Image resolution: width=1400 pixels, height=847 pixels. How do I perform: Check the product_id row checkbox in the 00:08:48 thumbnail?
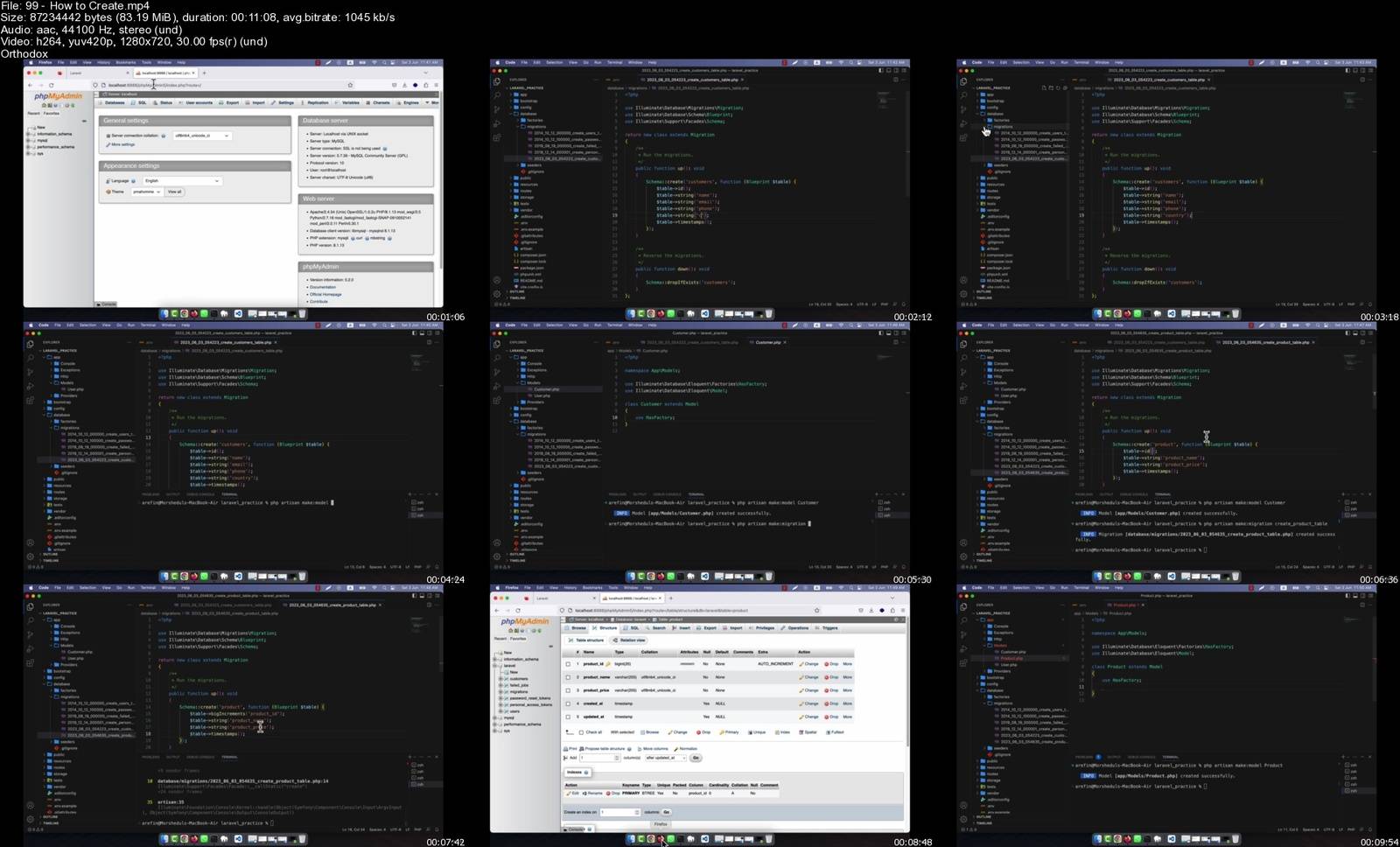click(x=568, y=664)
